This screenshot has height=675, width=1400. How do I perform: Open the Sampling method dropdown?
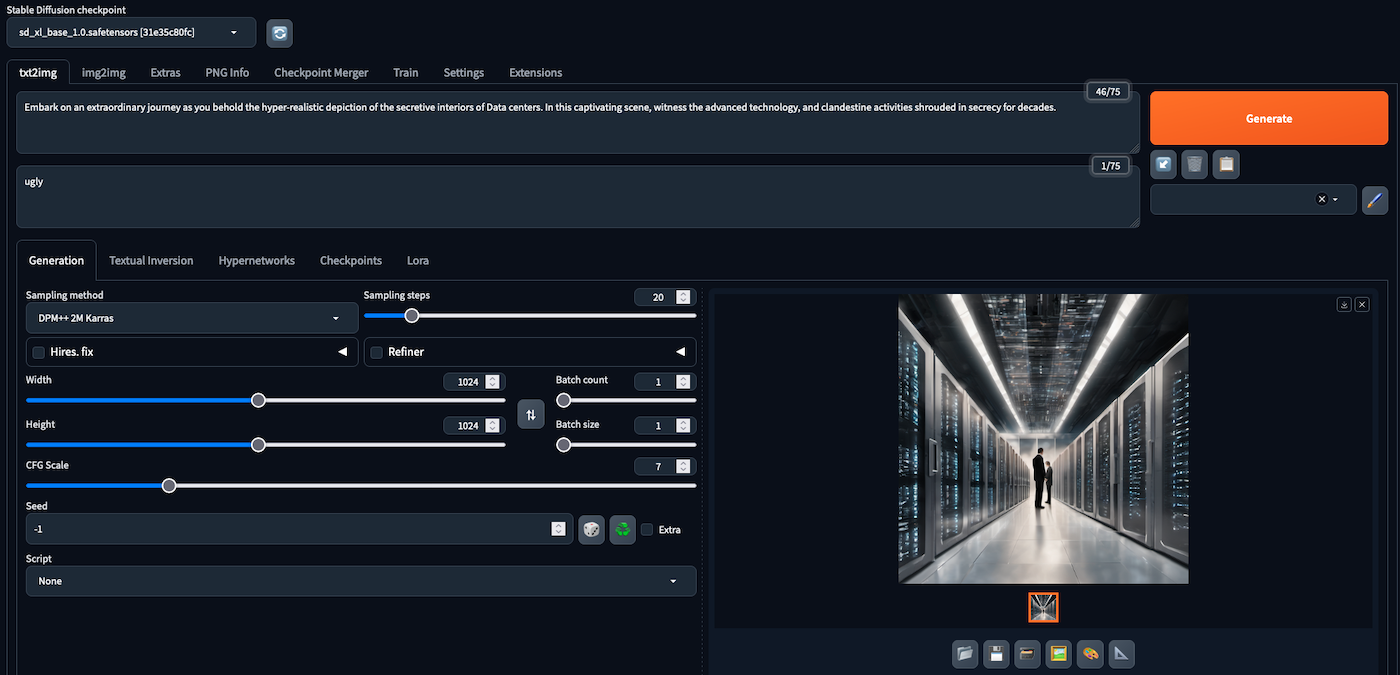(191, 319)
